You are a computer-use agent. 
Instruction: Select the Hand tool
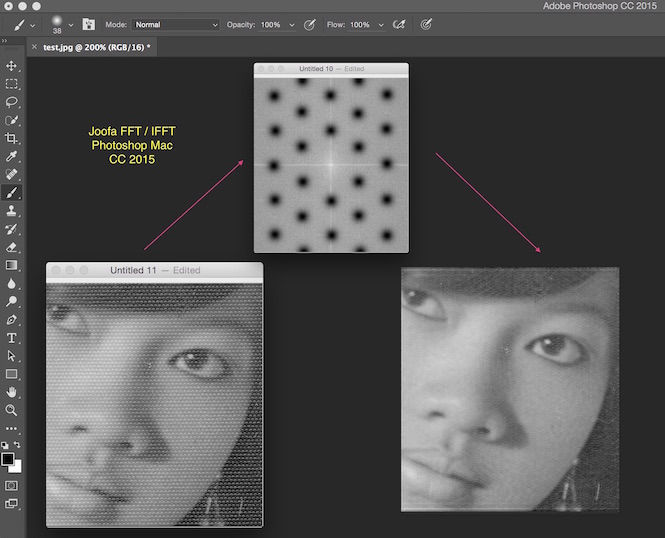(11, 392)
